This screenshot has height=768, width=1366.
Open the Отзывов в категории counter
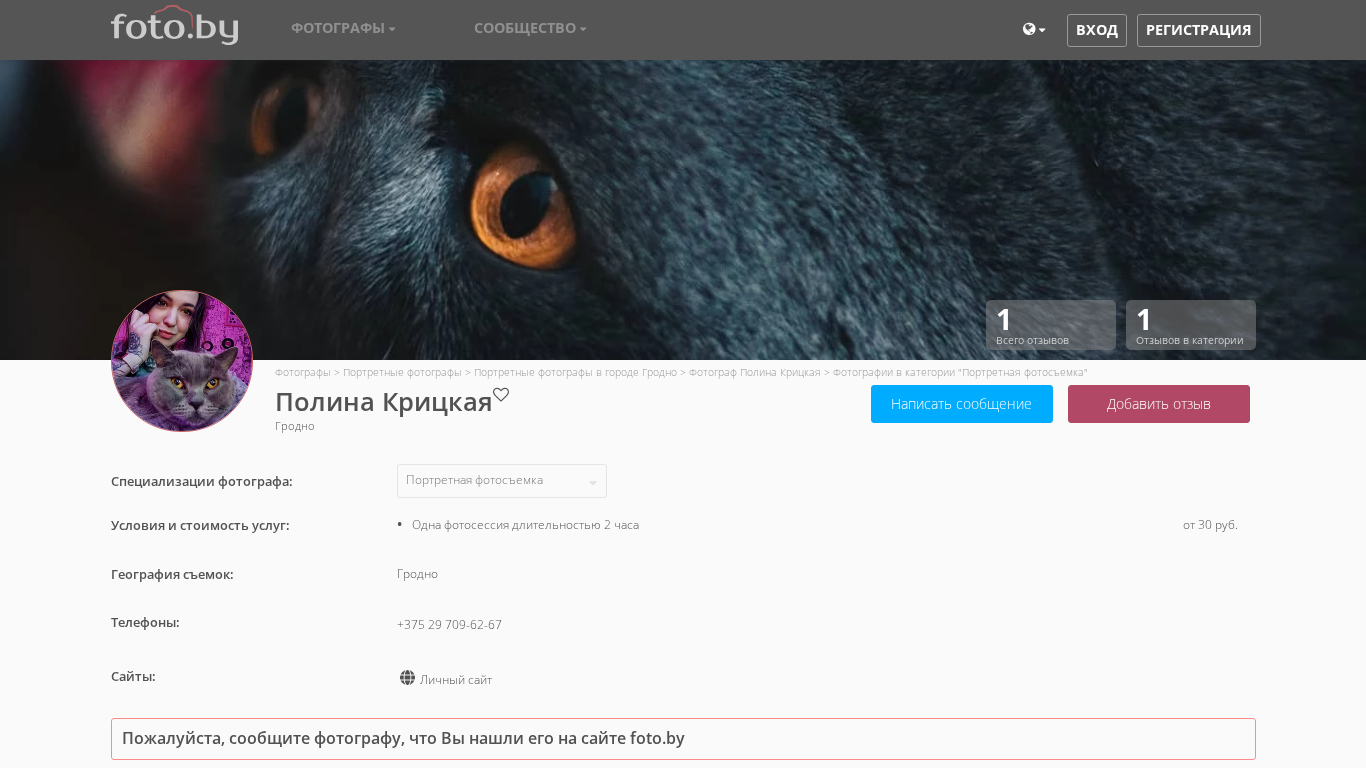pos(1191,325)
